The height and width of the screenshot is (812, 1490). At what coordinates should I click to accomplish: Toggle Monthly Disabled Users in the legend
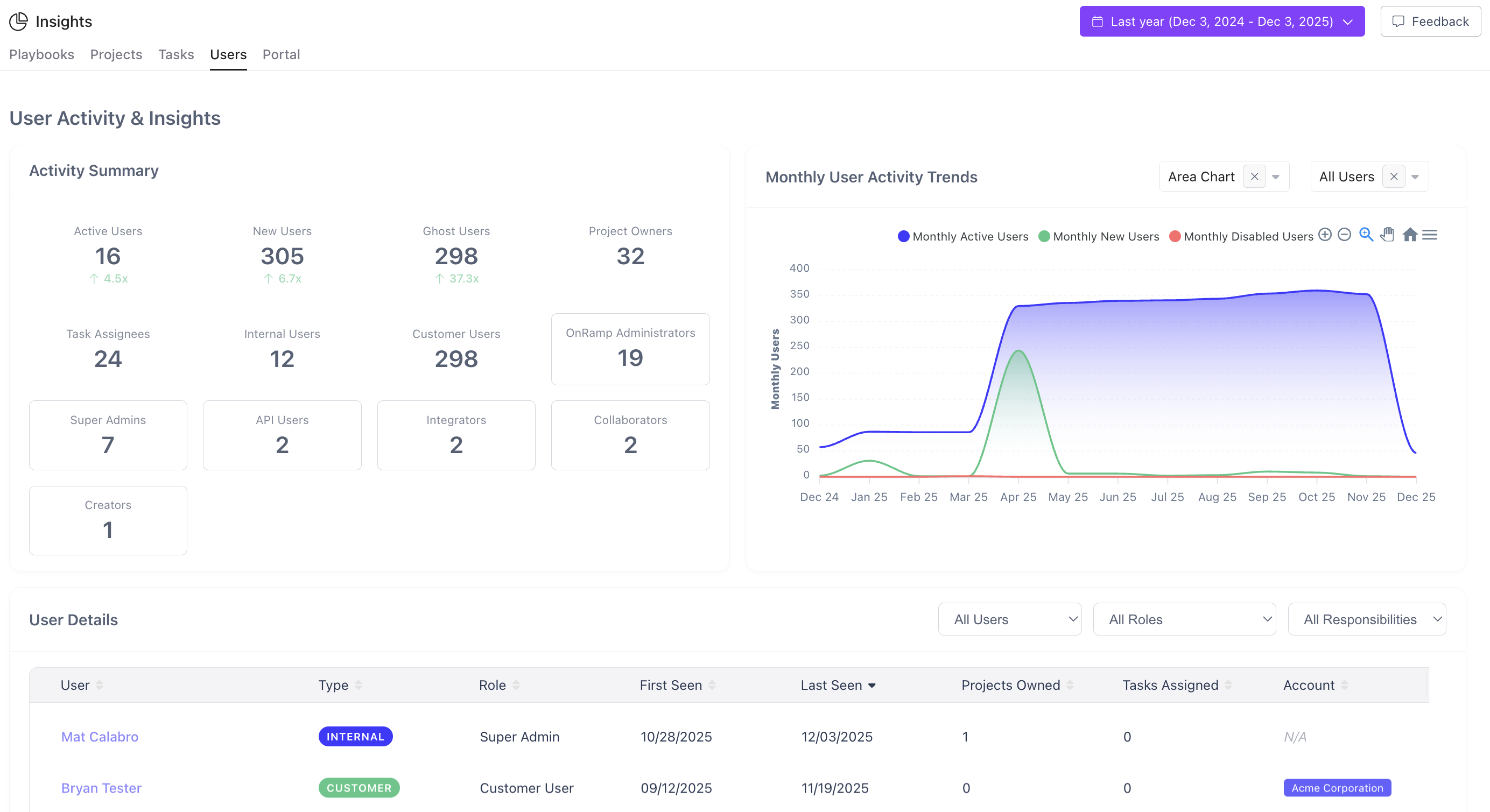(1241, 236)
